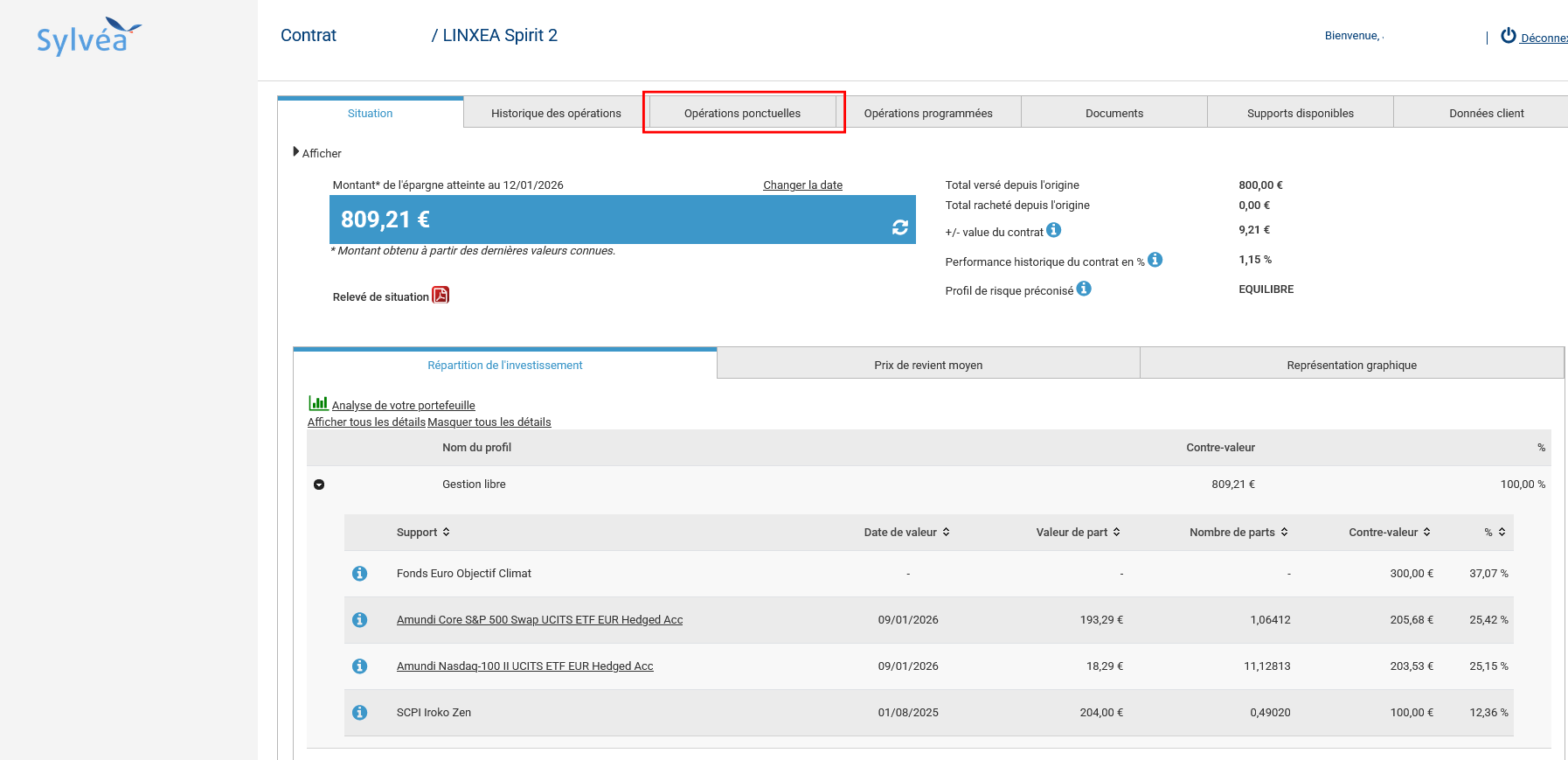Click info icon for Amundi Nasdaq-100 row
Screen dimensions: 1568x760
click(x=359, y=666)
